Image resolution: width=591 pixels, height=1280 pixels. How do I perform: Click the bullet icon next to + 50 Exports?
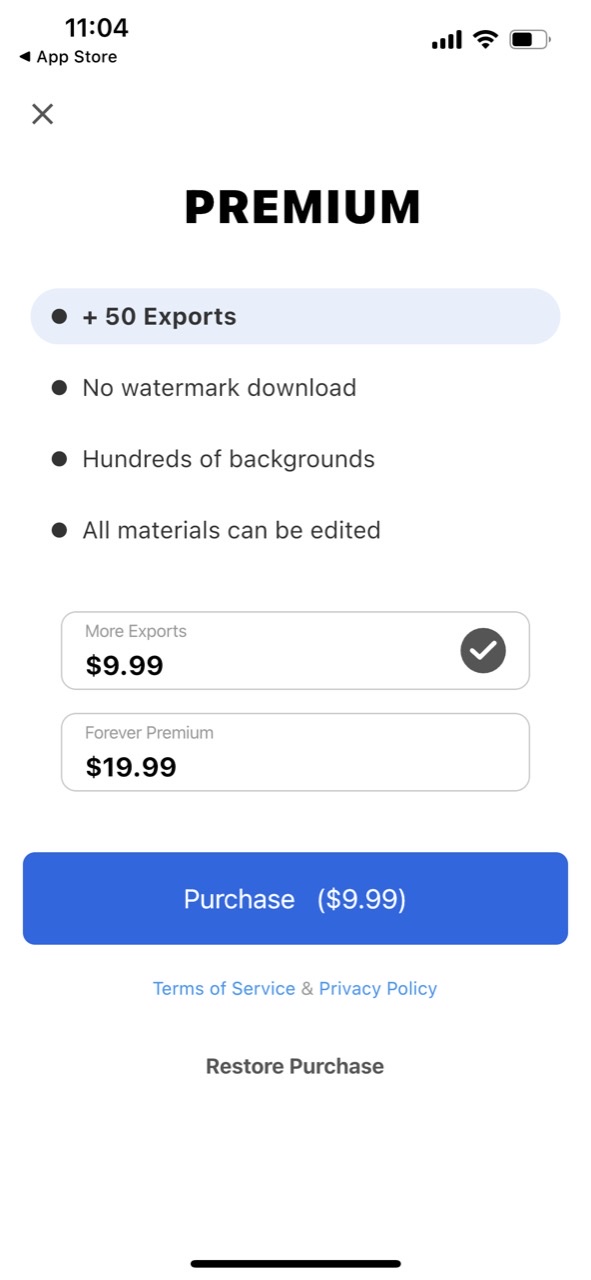tap(58, 315)
